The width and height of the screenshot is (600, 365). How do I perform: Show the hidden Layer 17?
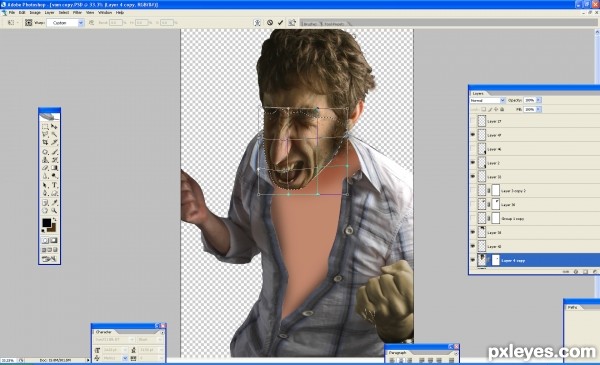[473, 121]
